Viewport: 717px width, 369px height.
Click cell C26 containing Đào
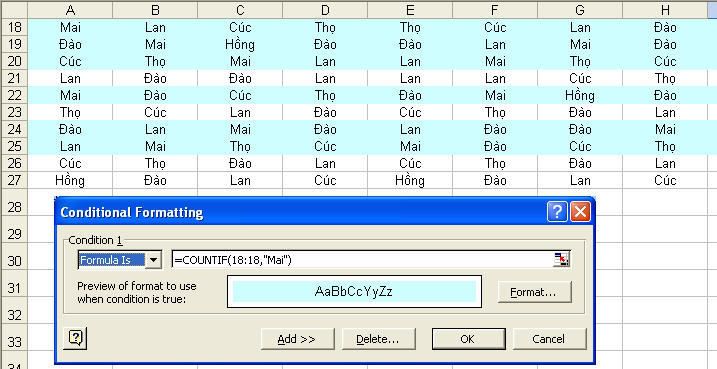(x=240, y=164)
